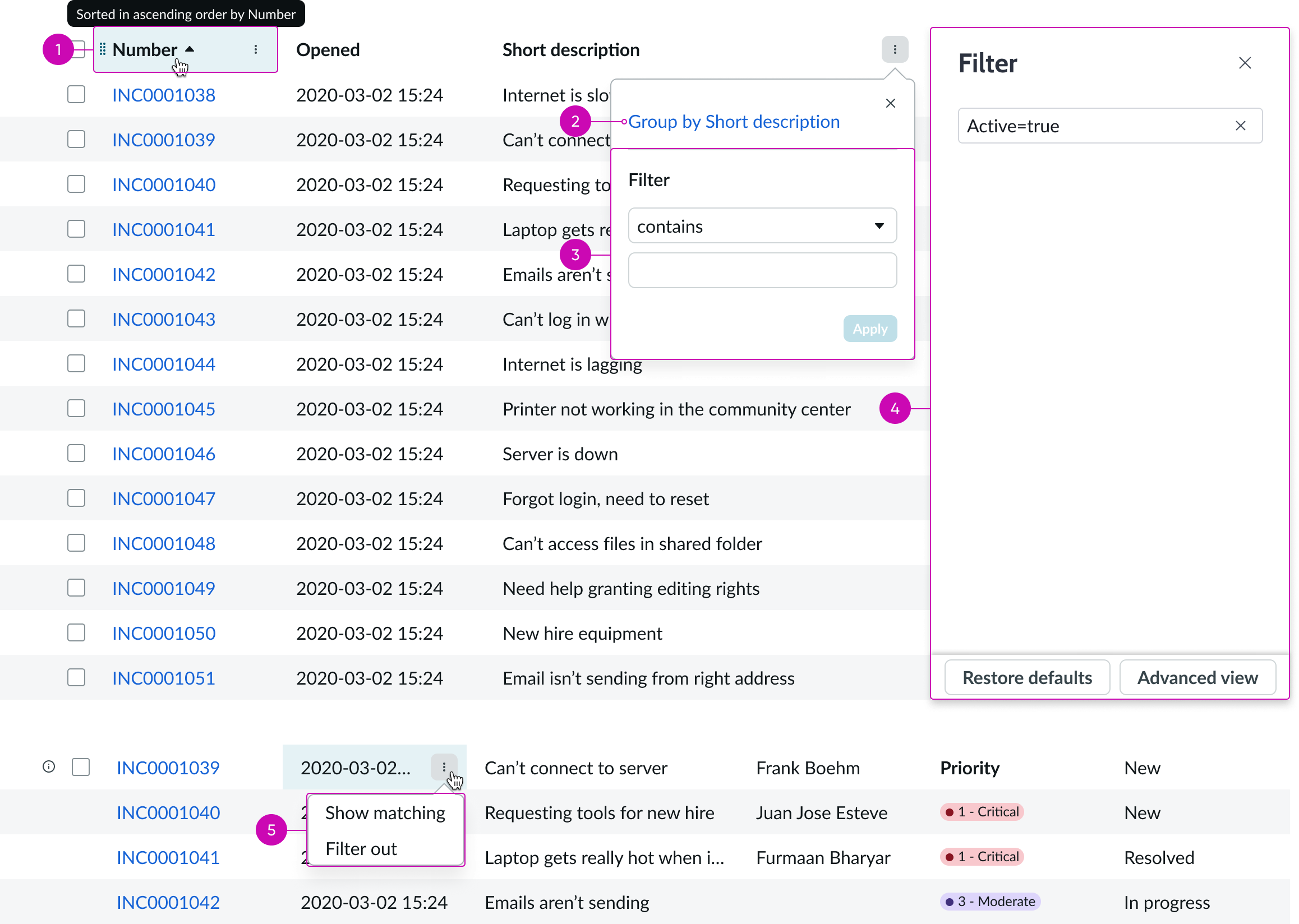Close the column Filter popup
1299x924 pixels.
click(x=890, y=103)
